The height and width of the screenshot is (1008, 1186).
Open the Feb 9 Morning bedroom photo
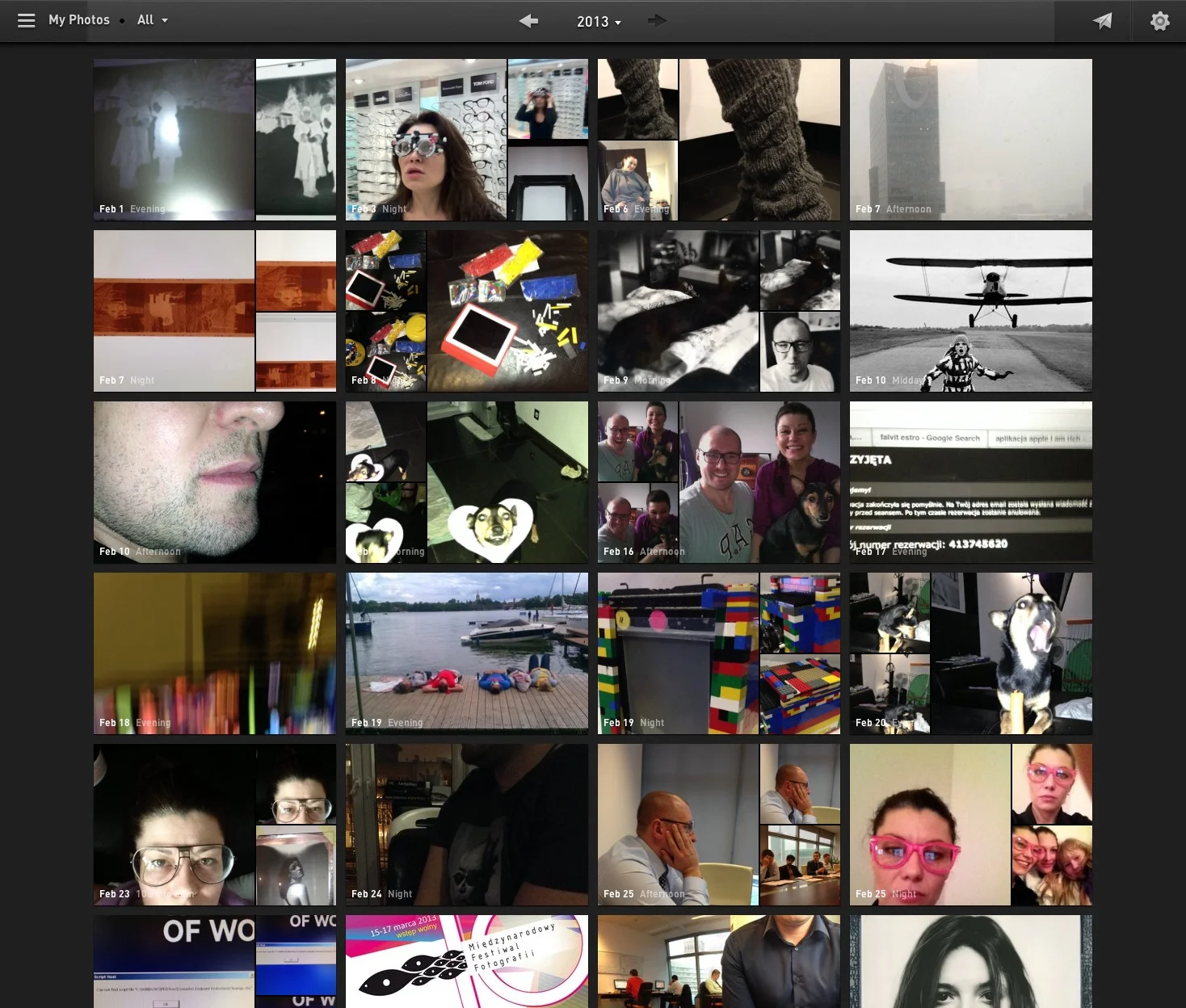[678, 311]
